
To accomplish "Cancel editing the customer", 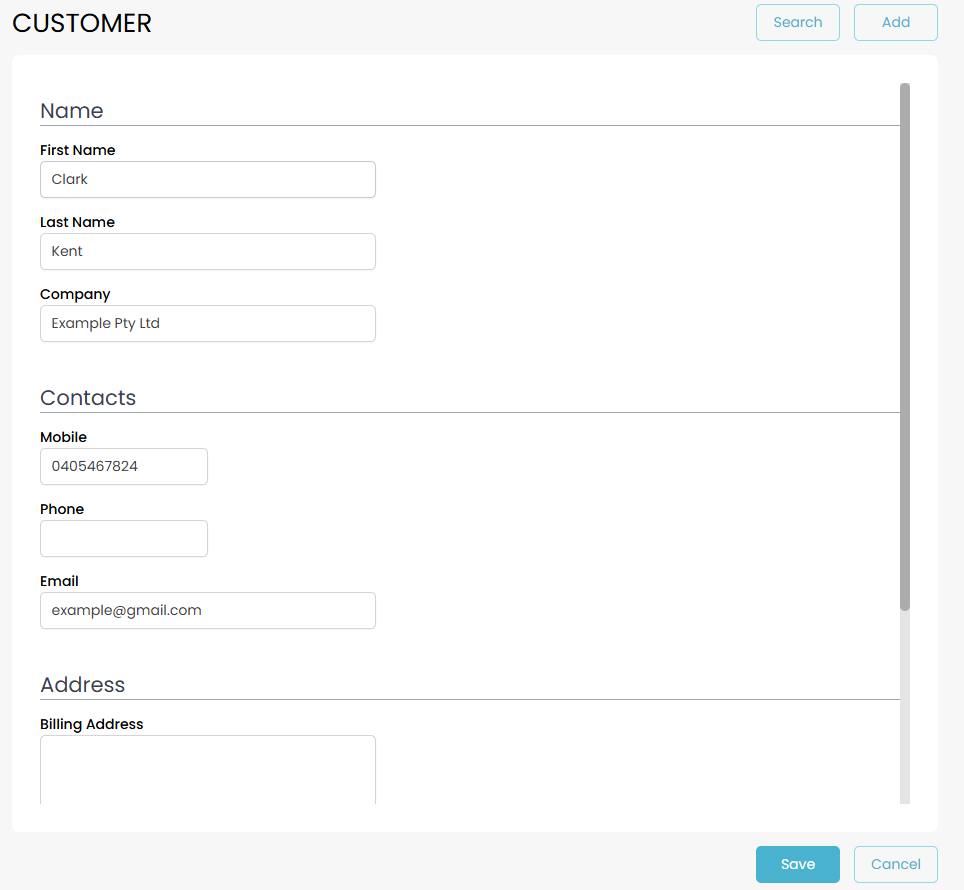I will [x=895, y=864].
